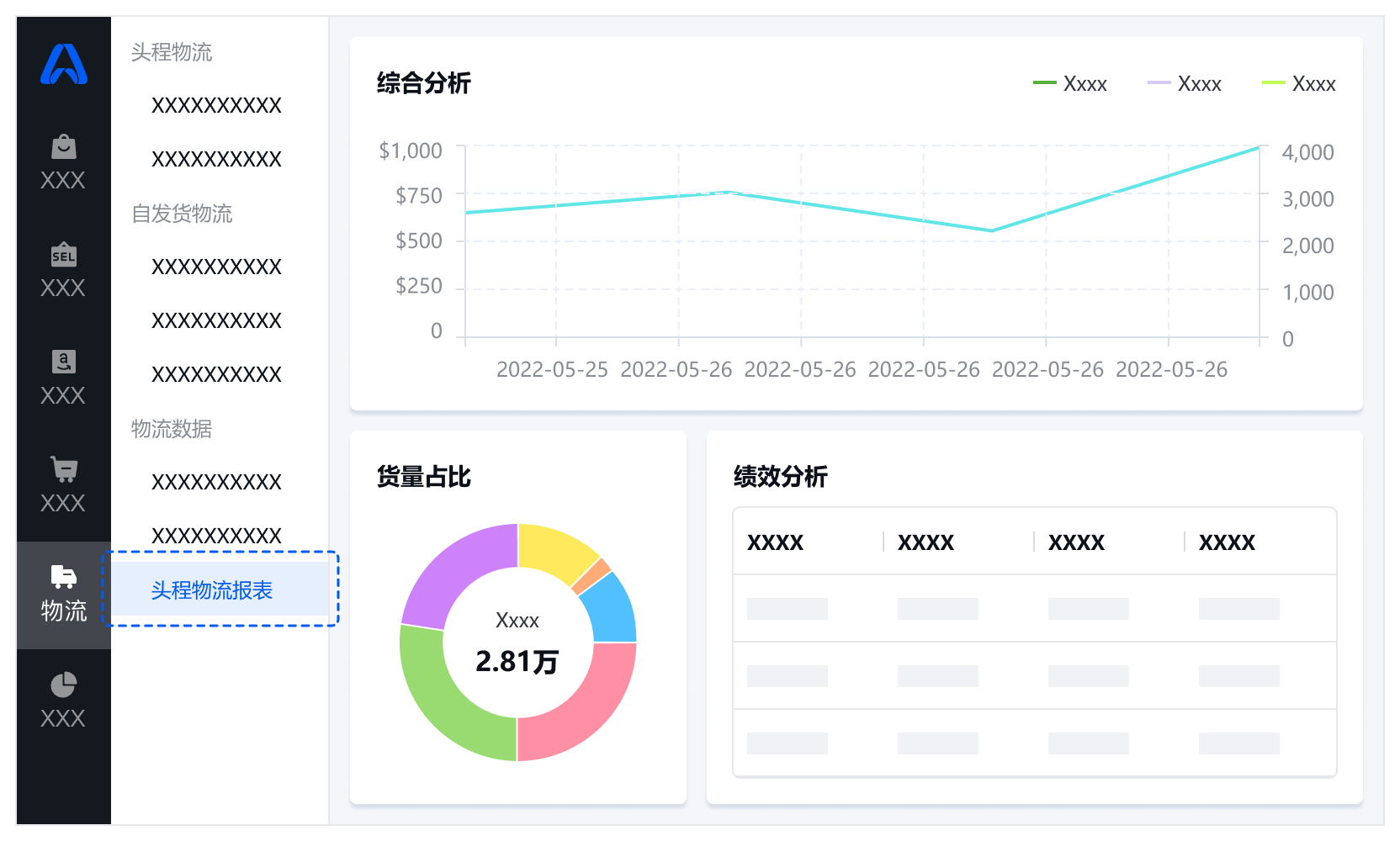1400x841 pixels.
Task: Click the $750 left axis label
Action: (419, 196)
